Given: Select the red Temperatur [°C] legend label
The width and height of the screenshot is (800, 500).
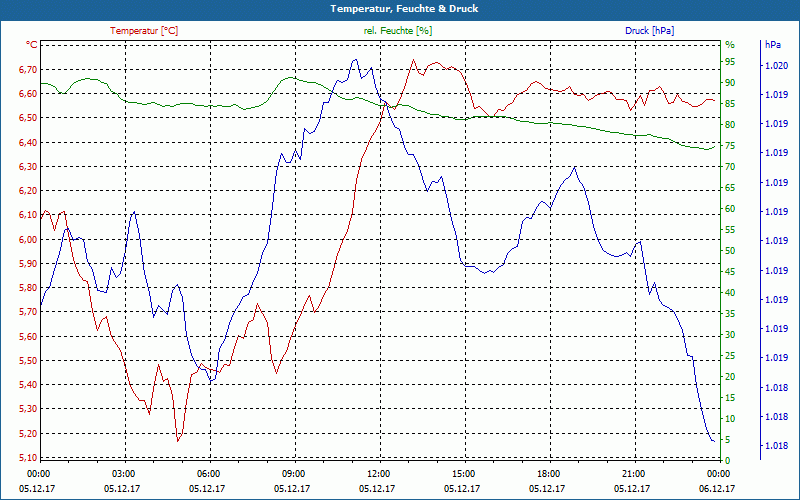Looking at the screenshot, I should click(x=144, y=31).
